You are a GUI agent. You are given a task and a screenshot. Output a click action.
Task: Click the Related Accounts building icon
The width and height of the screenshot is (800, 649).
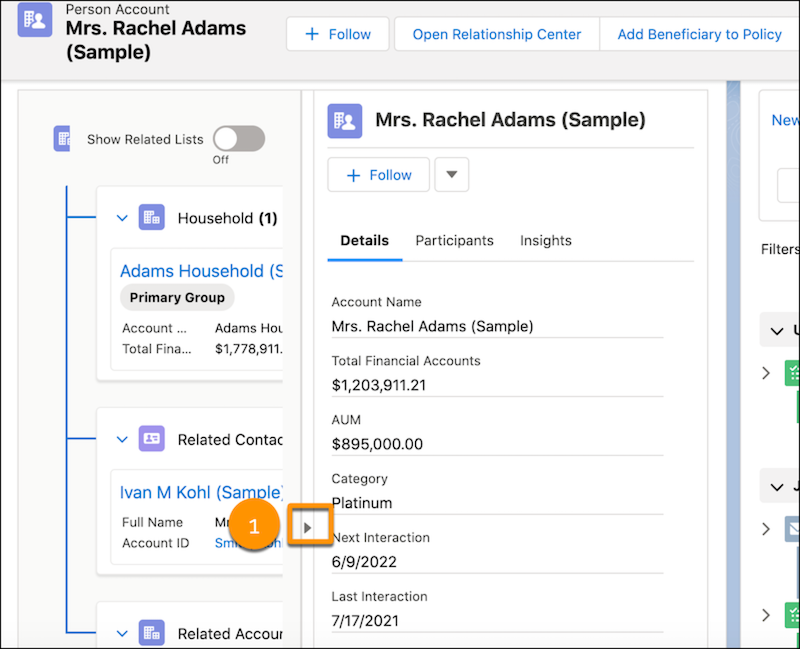tap(151, 633)
